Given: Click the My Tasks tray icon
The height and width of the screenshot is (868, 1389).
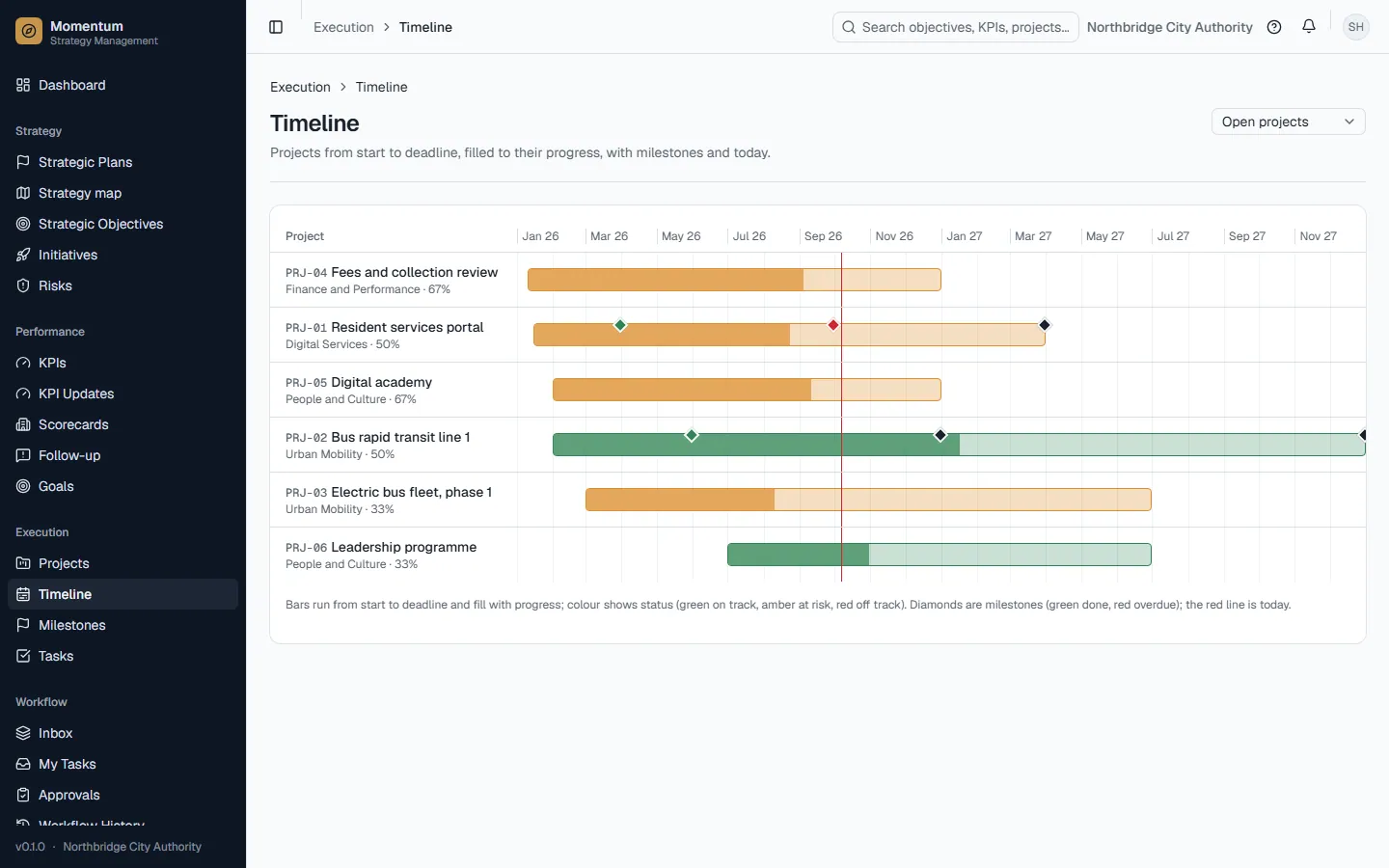Looking at the screenshot, I should click(x=23, y=764).
